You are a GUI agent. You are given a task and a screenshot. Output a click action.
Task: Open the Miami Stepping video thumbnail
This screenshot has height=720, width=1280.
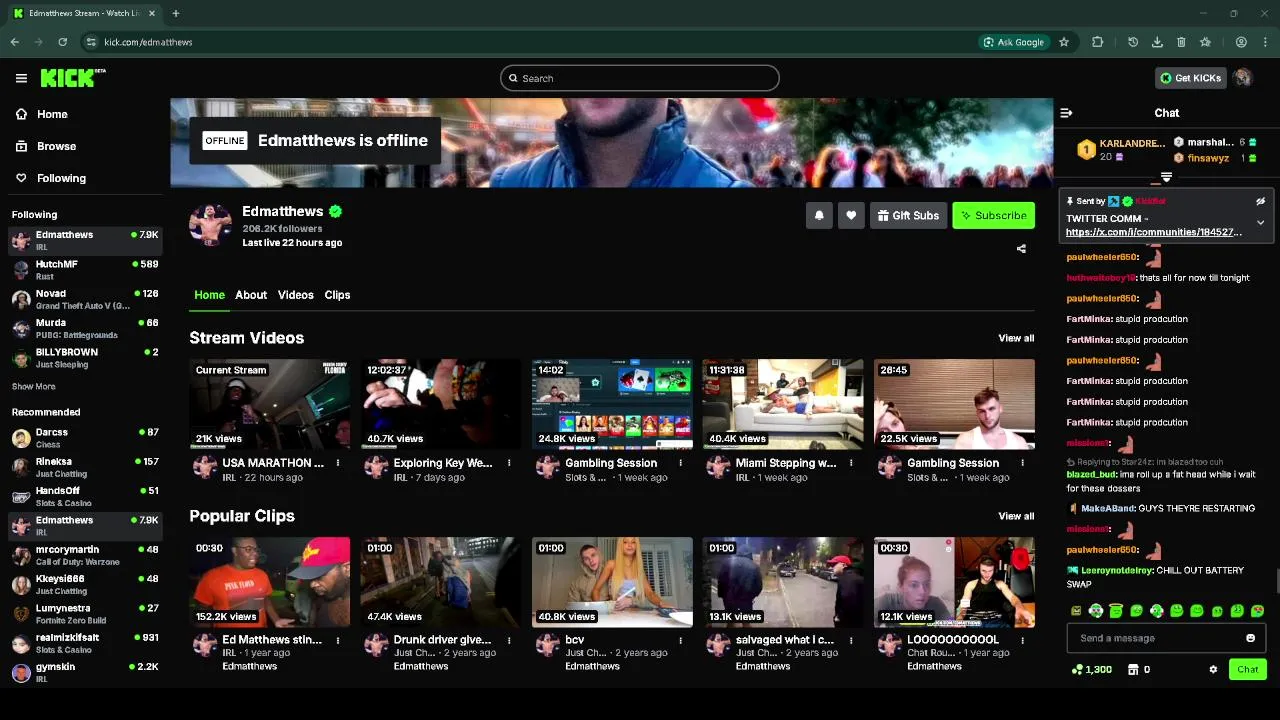(x=783, y=404)
